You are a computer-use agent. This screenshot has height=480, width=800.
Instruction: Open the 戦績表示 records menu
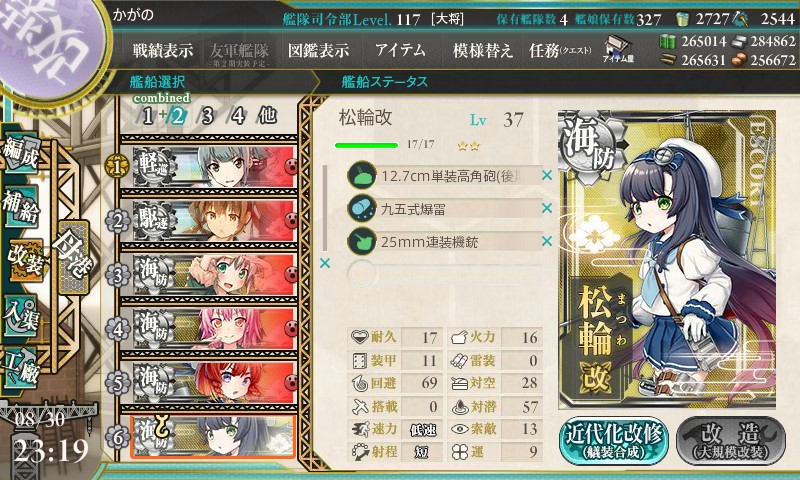point(163,50)
